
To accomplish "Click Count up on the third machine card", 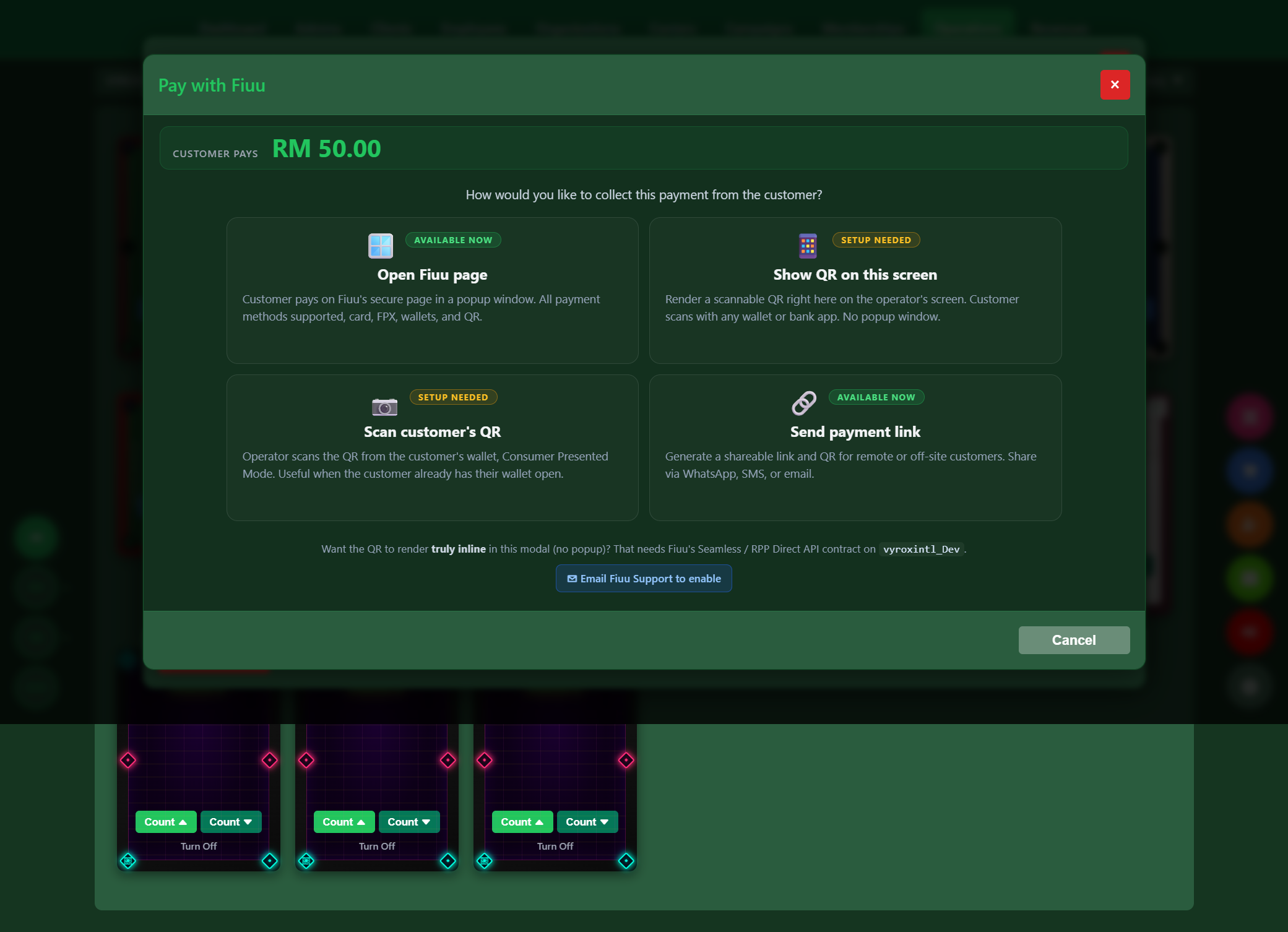I will [522, 822].
